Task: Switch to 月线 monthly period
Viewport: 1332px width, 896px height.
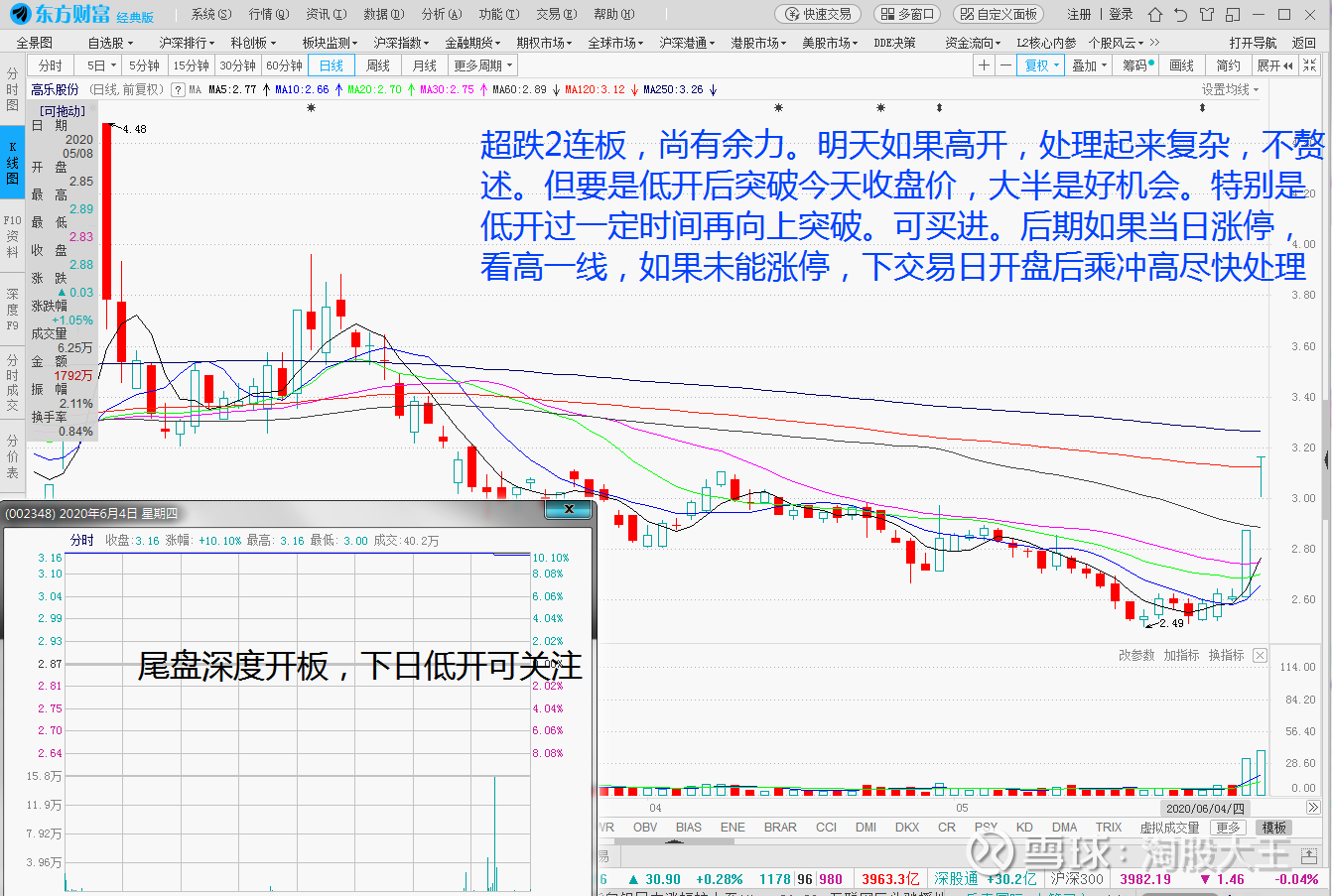Action: coord(425,65)
